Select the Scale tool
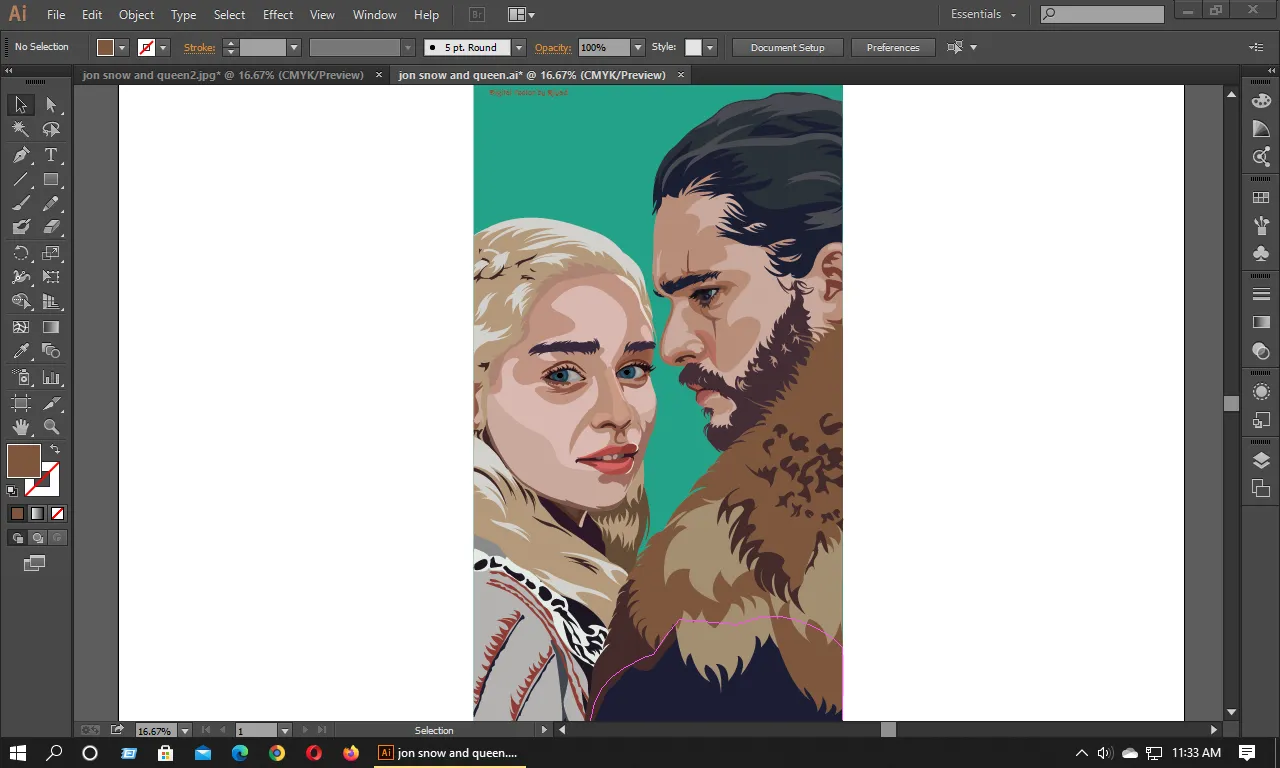The height and width of the screenshot is (768, 1280). [52, 253]
